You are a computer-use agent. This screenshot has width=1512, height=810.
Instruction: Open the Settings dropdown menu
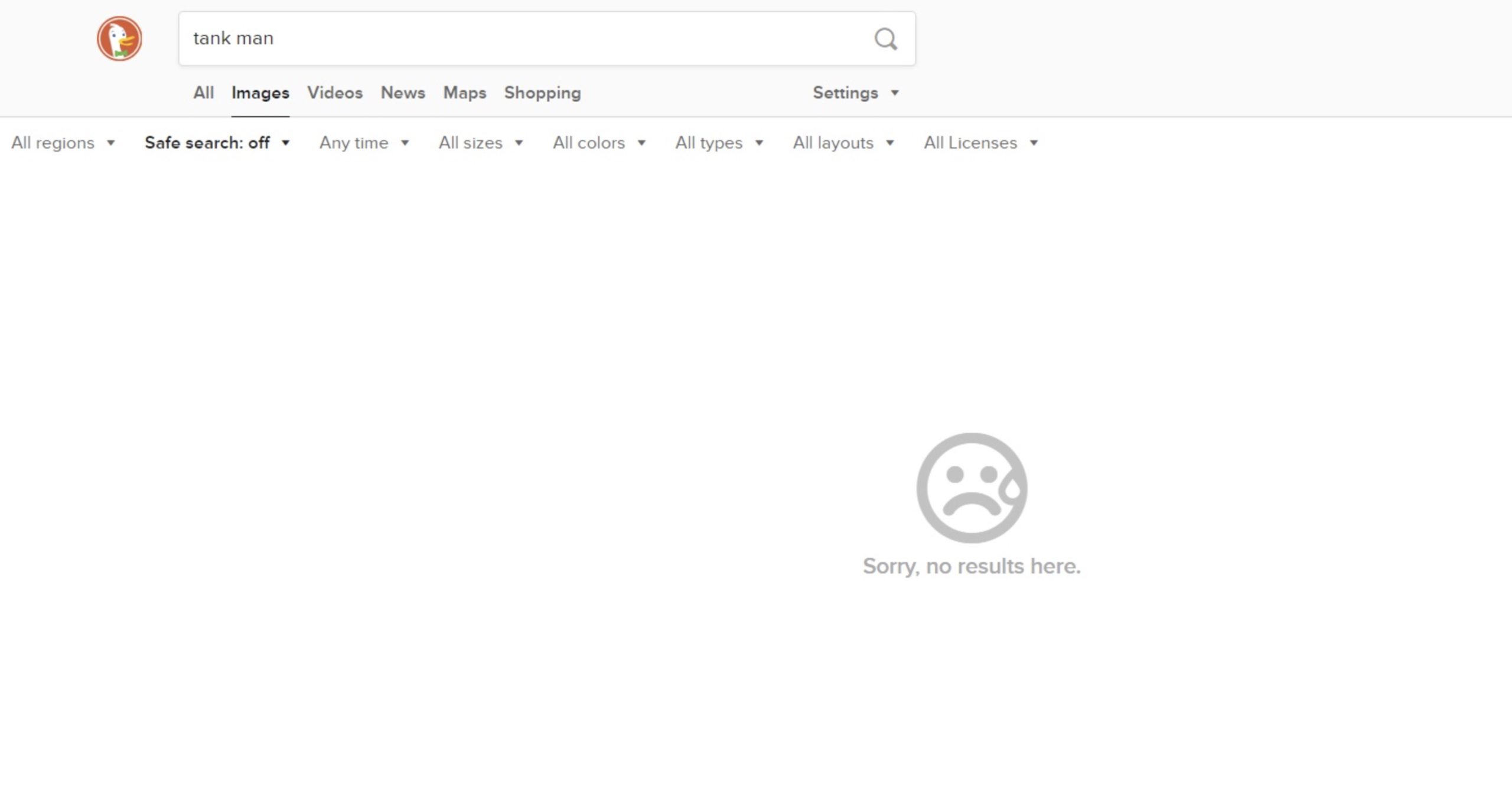[855, 93]
